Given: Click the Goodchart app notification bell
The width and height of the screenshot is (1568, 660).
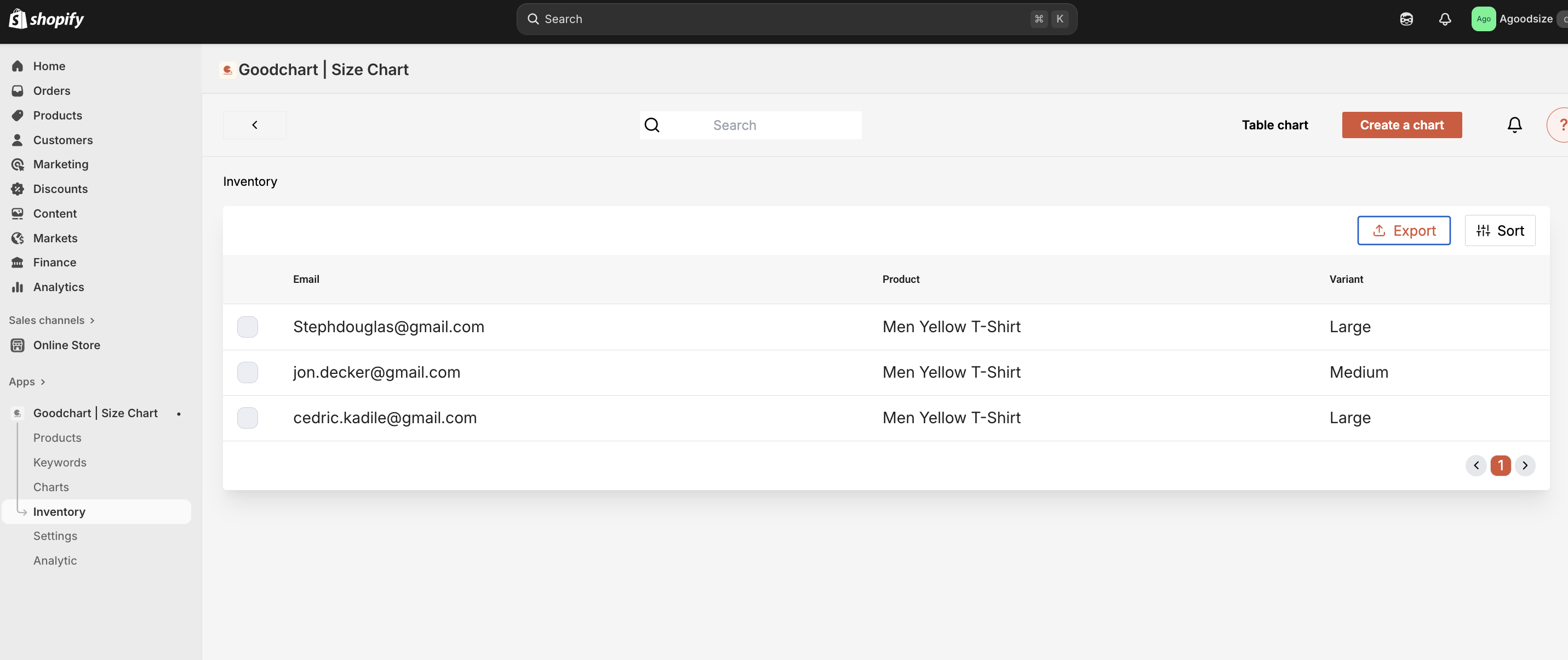Looking at the screenshot, I should point(1514,125).
